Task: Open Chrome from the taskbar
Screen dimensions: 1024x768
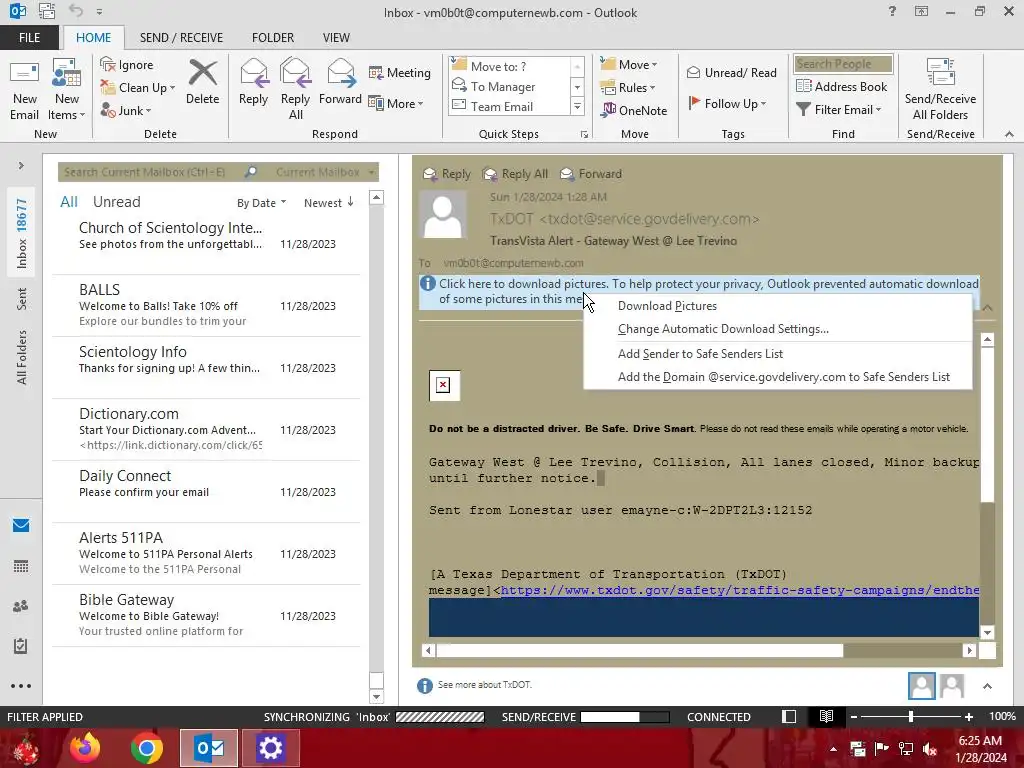Action: point(146,748)
